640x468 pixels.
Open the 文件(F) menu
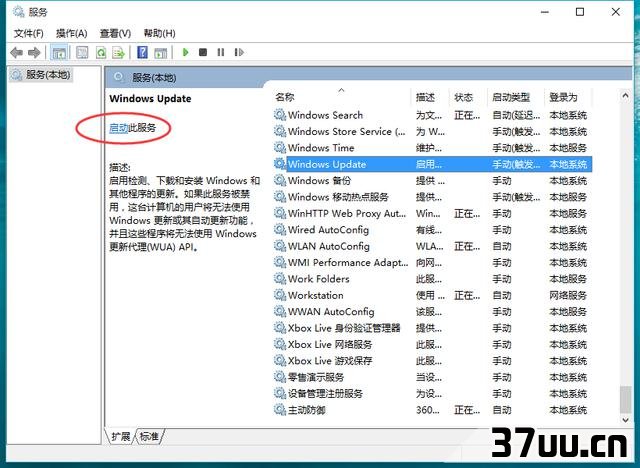(x=29, y=33)
